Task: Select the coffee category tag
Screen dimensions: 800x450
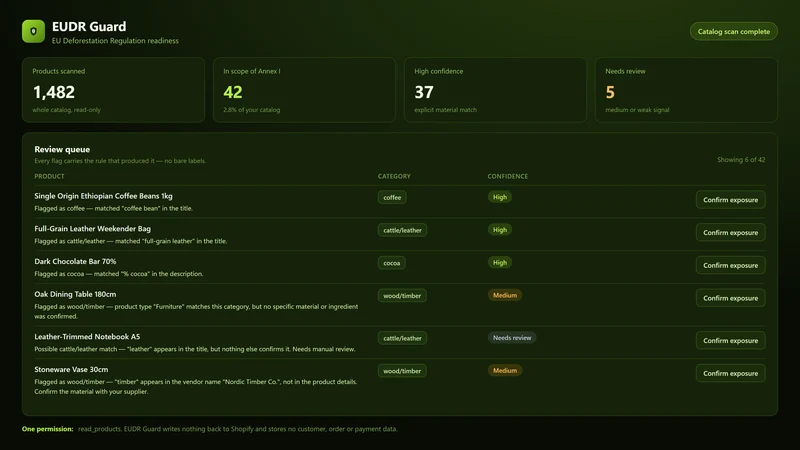Action: point(392,197)
